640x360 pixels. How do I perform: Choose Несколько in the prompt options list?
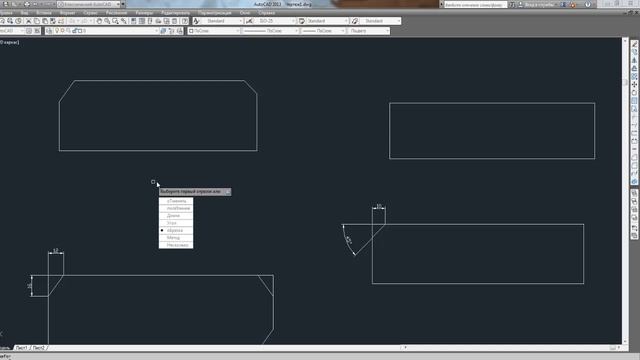(x=176, y=245)
